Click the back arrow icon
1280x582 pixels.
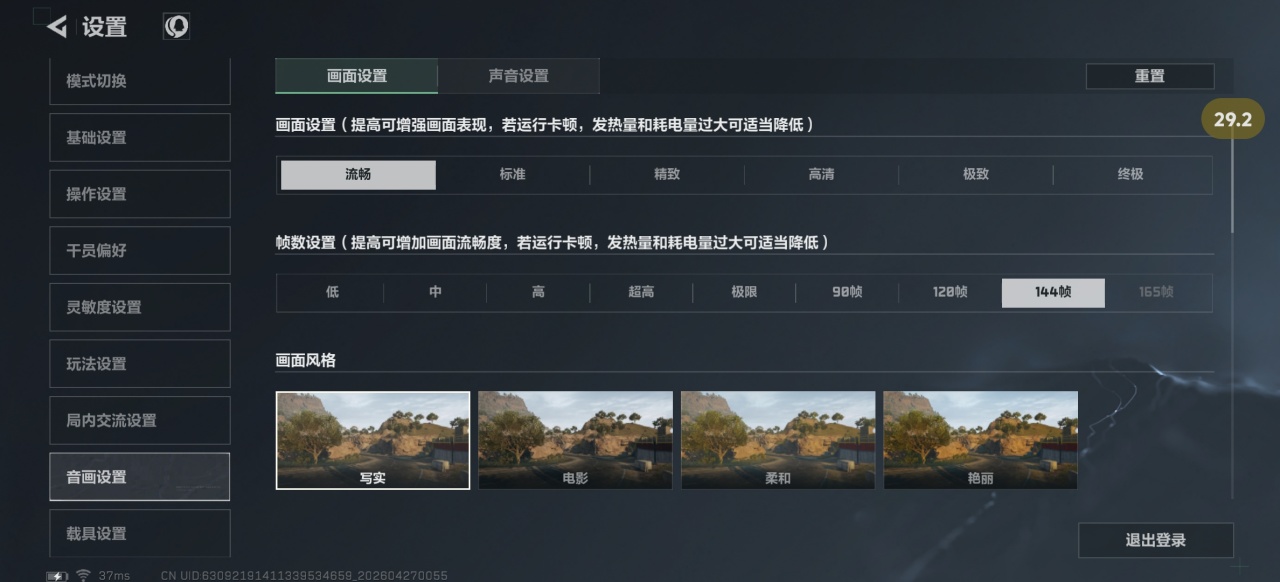click(x=57, y=27)
